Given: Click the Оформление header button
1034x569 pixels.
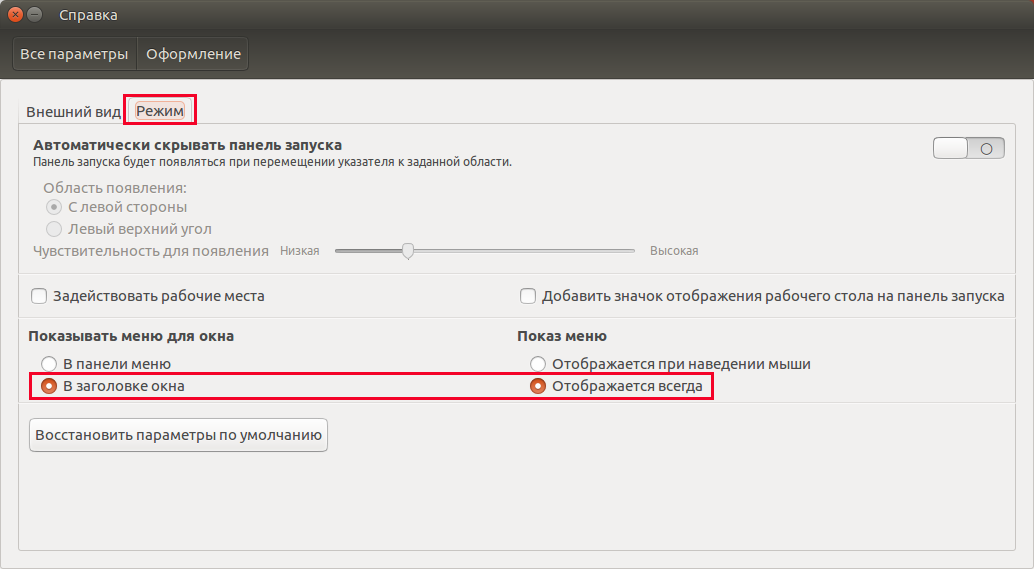Looking at the screenshot, I should pos(193,54).
